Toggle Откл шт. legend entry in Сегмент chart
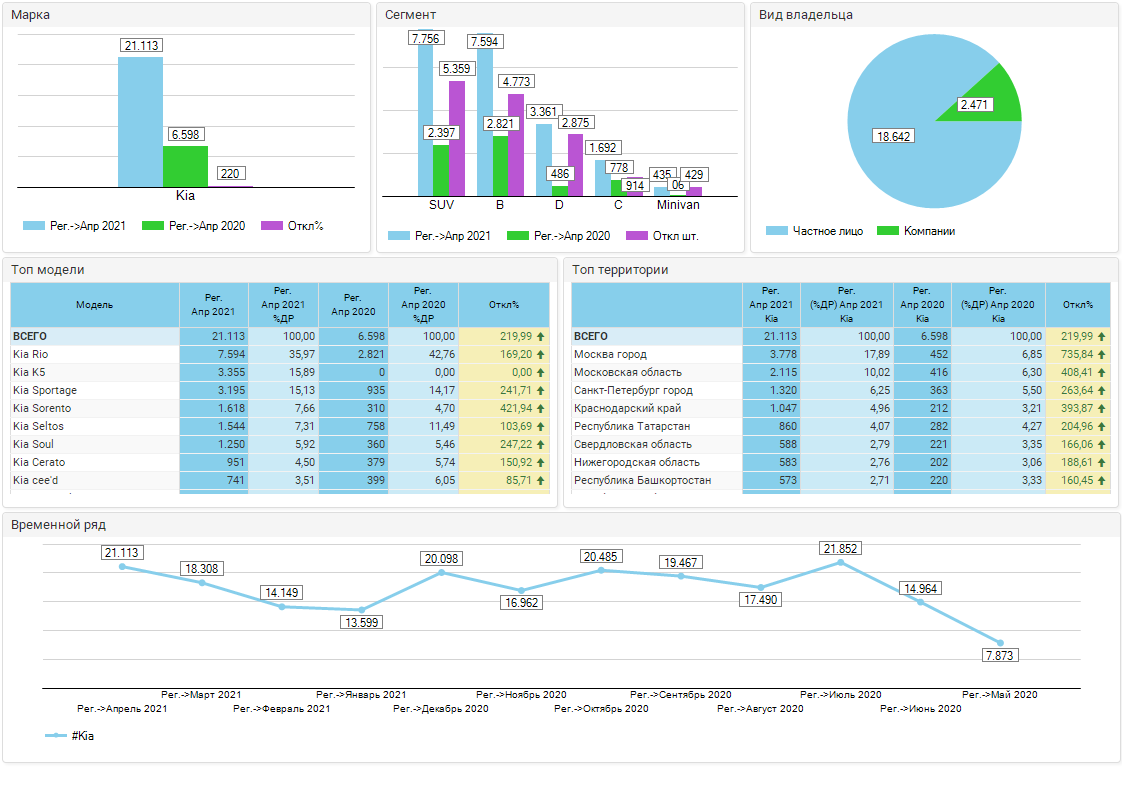 click(661, 236)
